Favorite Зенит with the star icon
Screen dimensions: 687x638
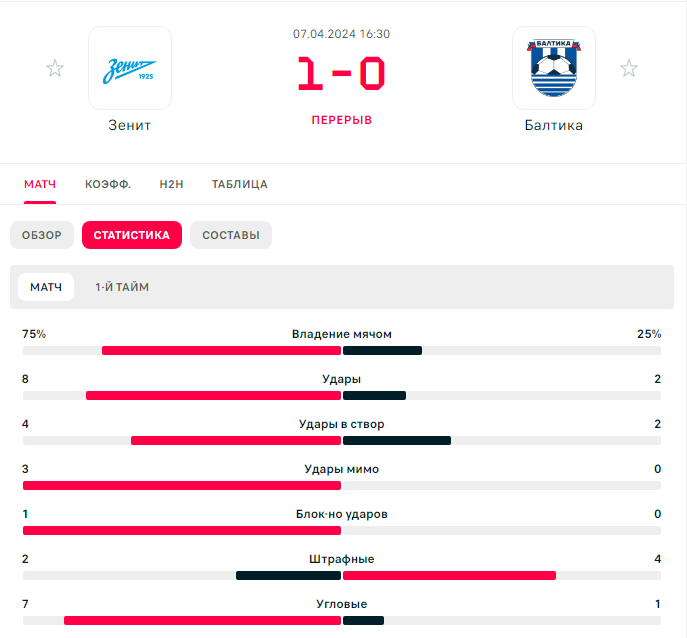(55, 68)
